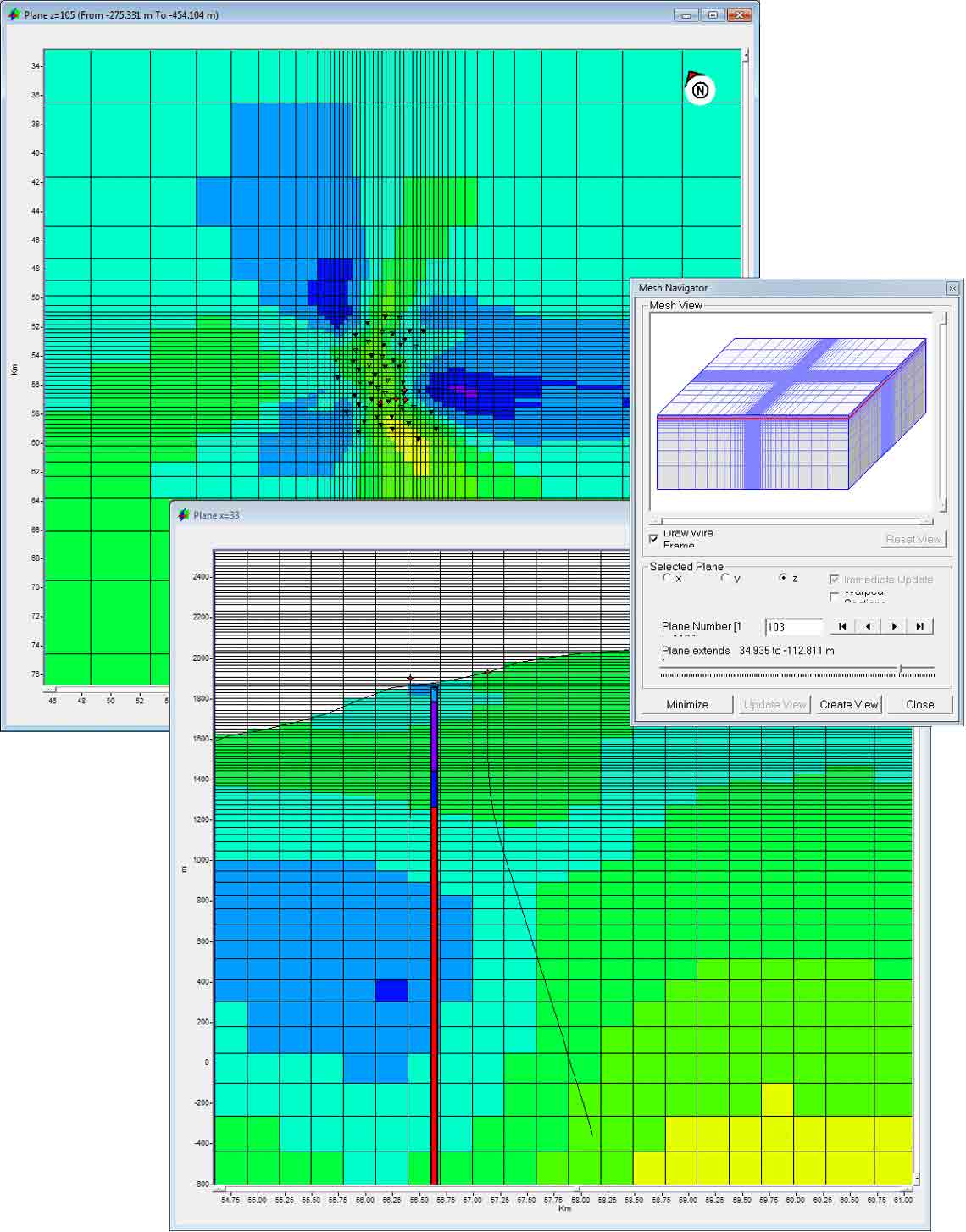Click the north arrow compass indicator
This screenshot has width=966, height=1232.
tap(698, 89)
